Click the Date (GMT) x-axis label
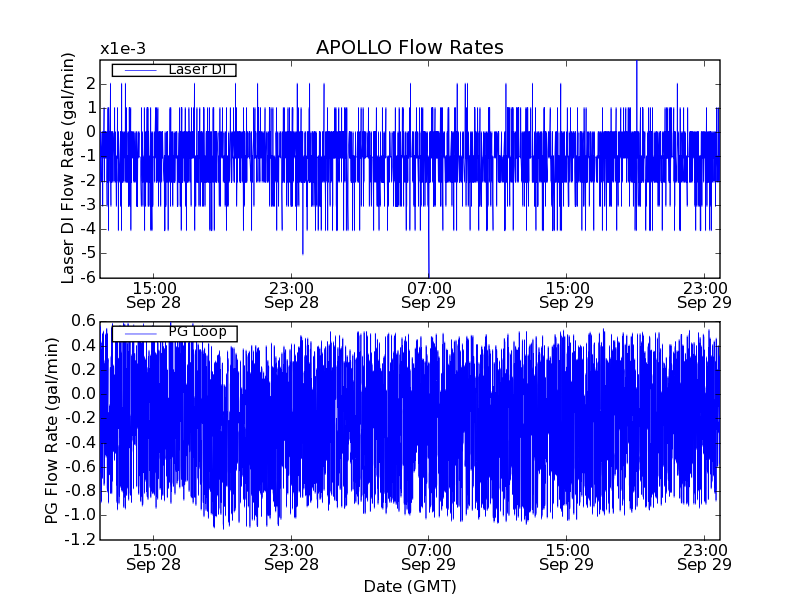 (x=409, y=586)
